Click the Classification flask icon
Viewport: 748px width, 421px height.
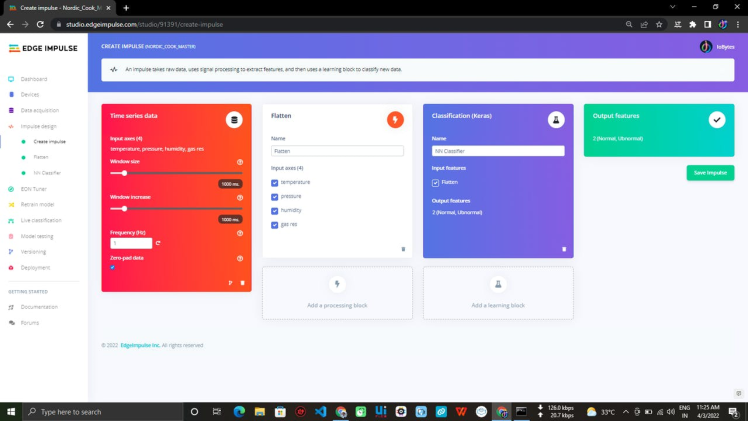(x=556, y=120)
